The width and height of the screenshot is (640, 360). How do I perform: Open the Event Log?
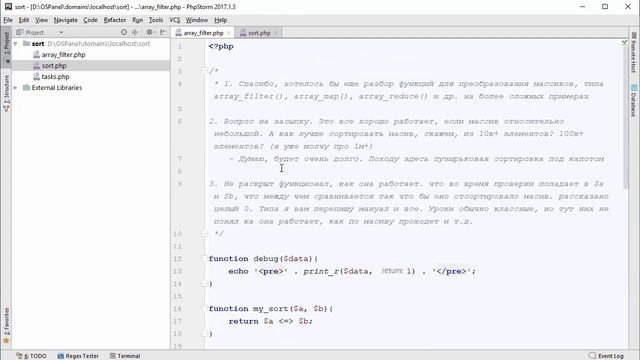pos(606,356)
